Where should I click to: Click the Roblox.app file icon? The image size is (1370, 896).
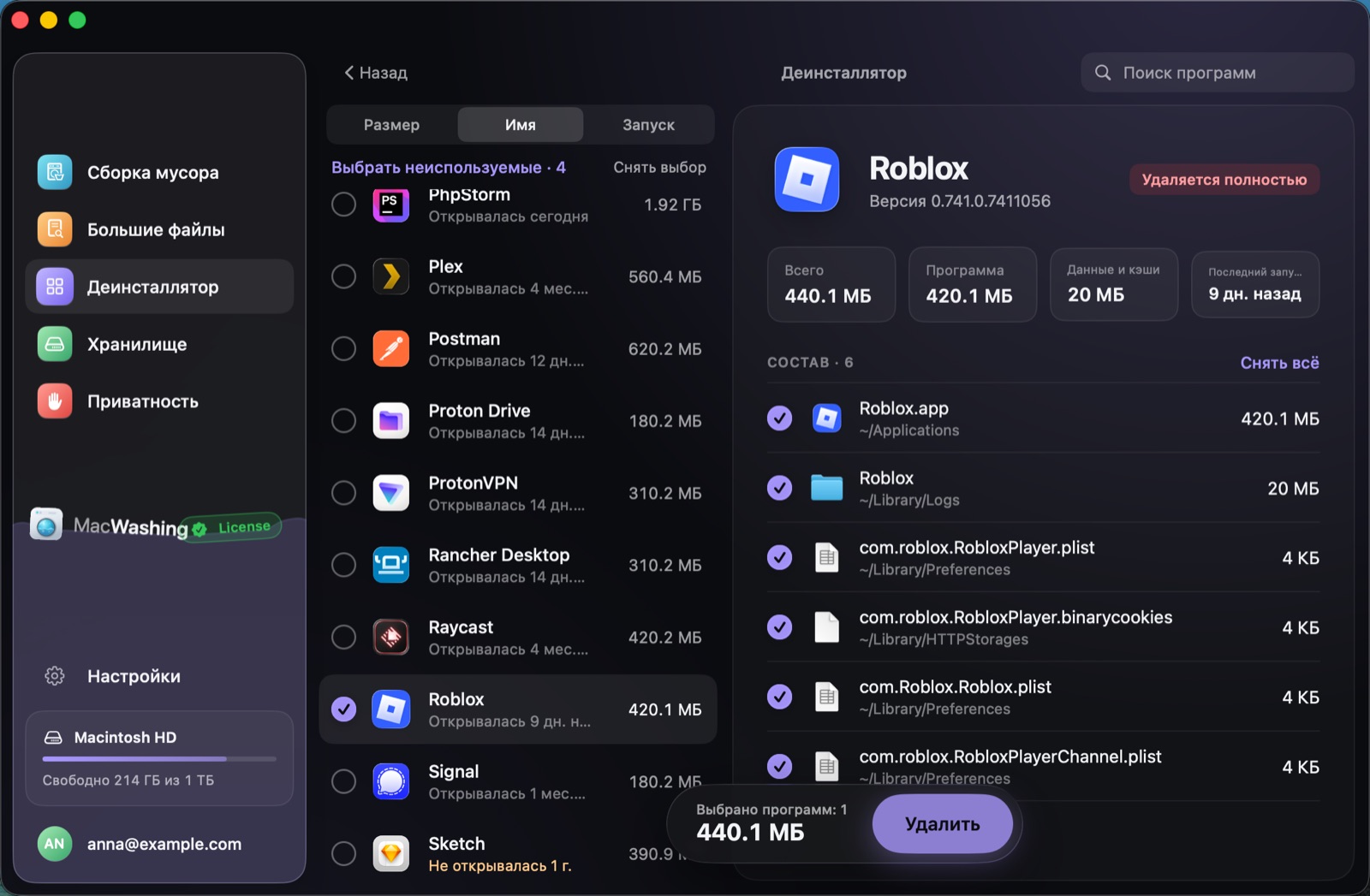(826, 418)
